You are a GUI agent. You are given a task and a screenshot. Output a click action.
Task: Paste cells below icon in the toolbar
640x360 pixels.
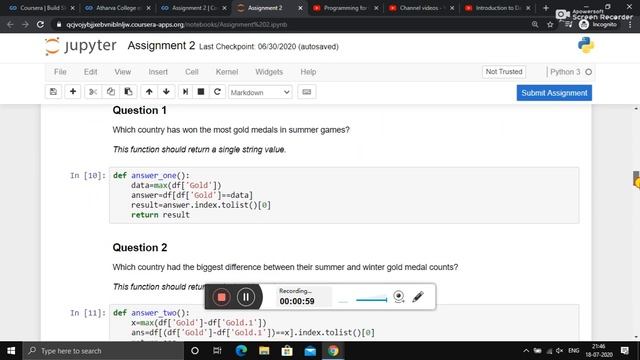click(x=128, y=92)
